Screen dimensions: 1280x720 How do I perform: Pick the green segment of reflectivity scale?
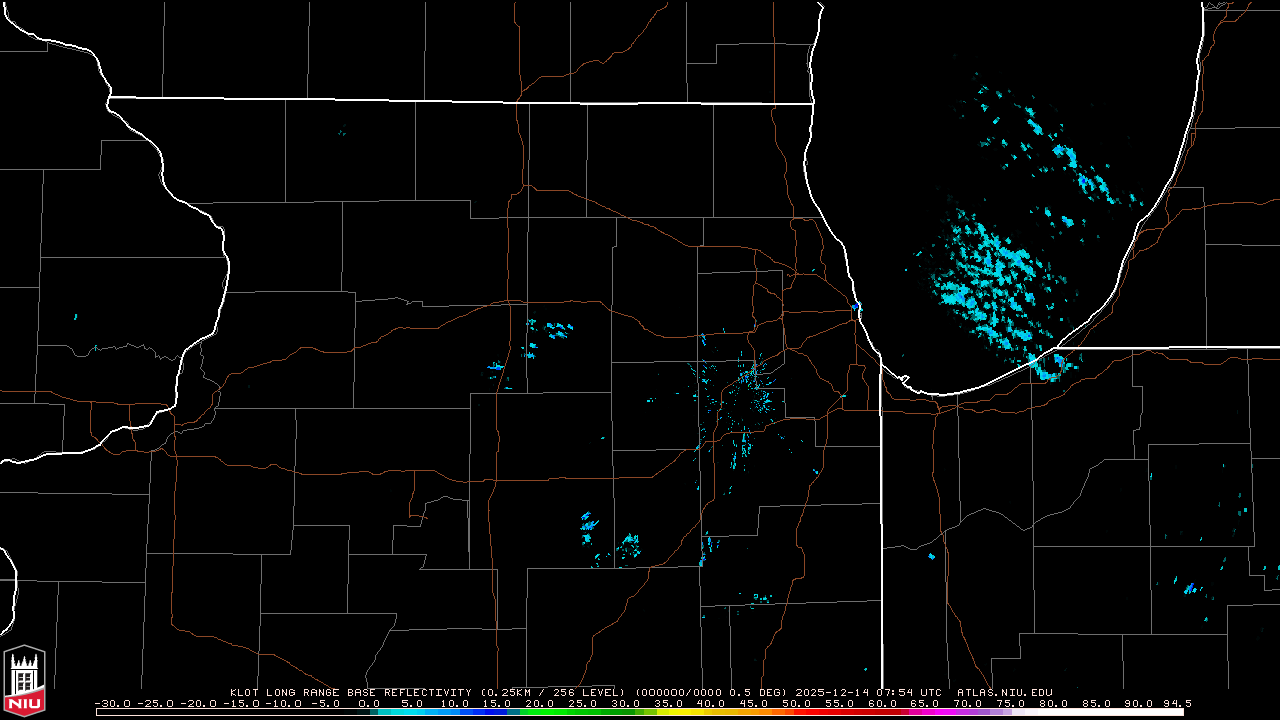click(560, 712)
